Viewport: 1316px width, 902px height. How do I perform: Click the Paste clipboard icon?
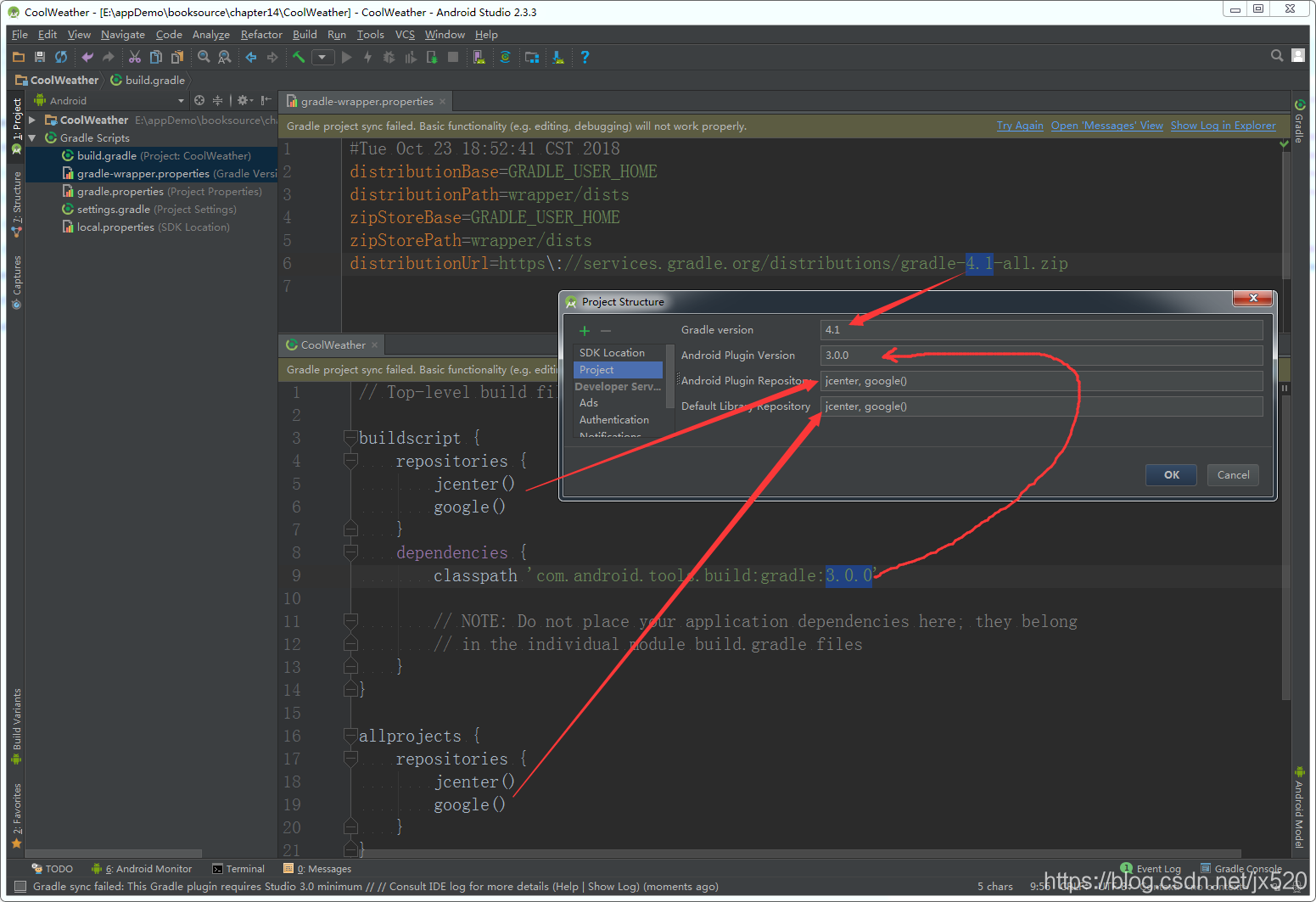point(177,57)
